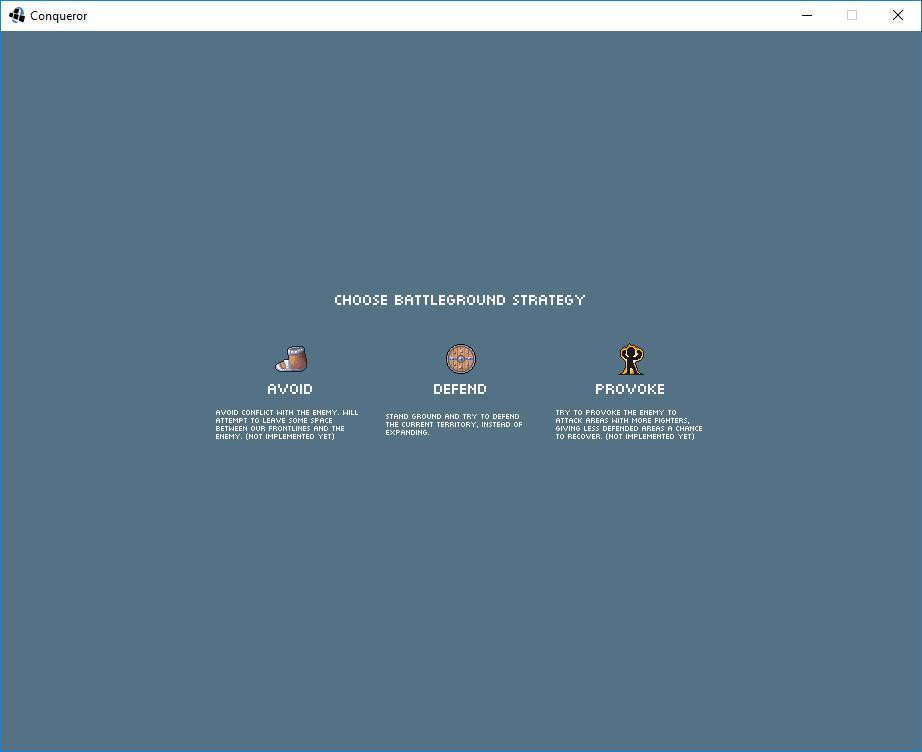Click the word STRATEGY in the heading
Image resolution: width=922 pixels, height=752 pixels.
[549, 300]
